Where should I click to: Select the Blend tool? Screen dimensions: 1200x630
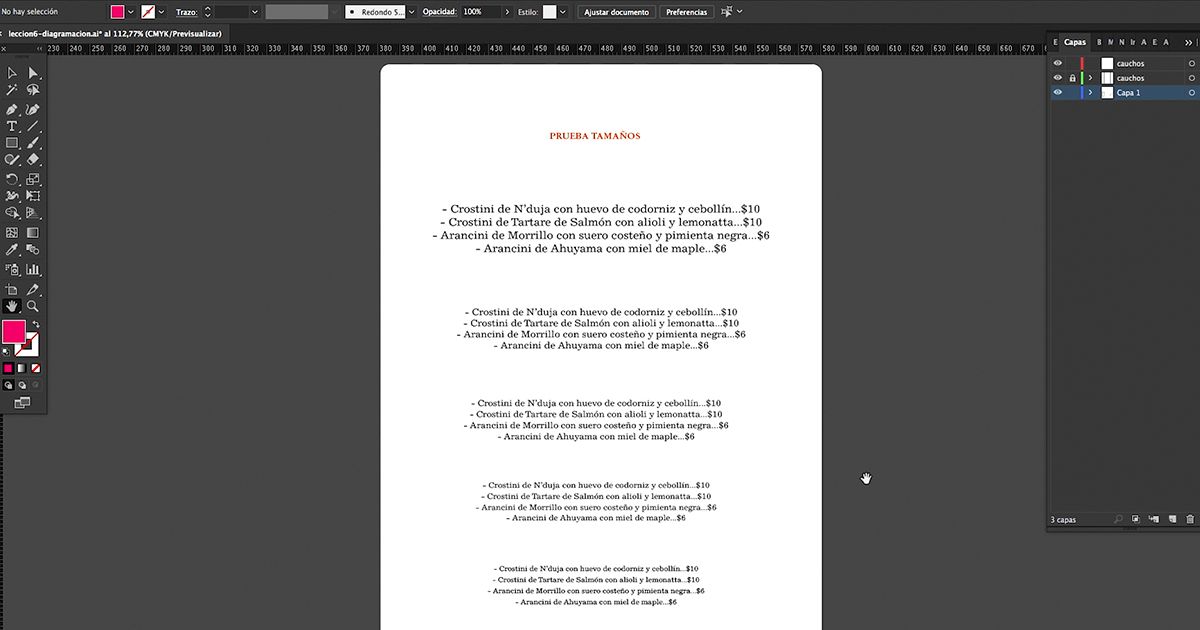[33, 250]
